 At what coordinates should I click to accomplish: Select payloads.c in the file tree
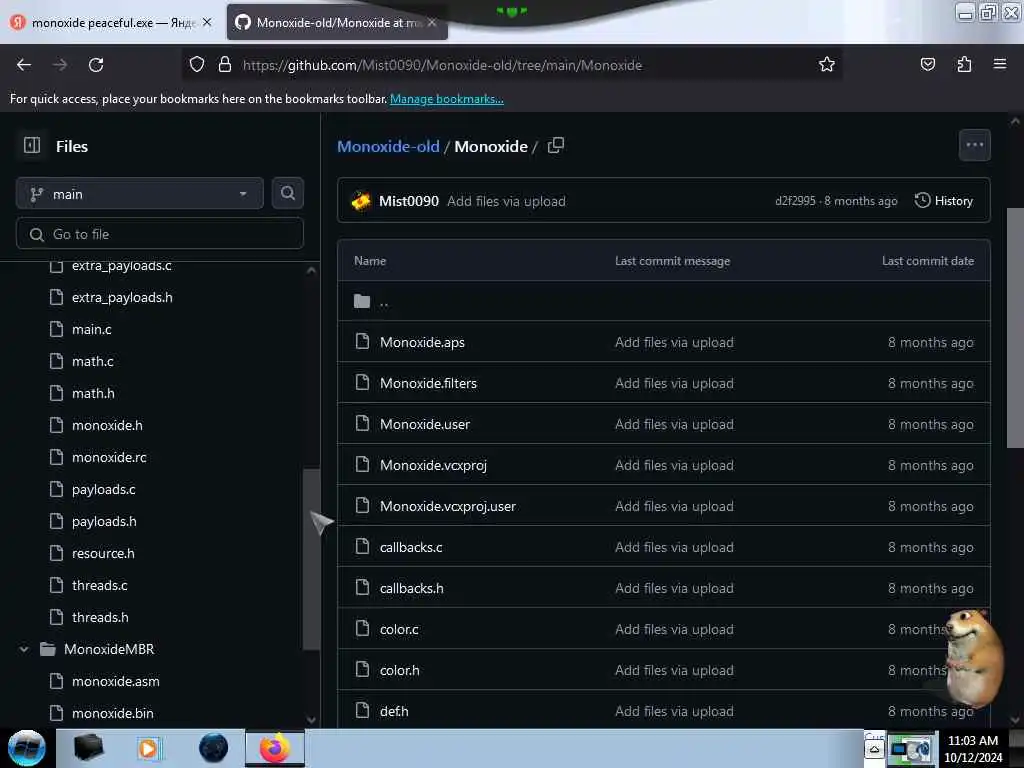104,489
